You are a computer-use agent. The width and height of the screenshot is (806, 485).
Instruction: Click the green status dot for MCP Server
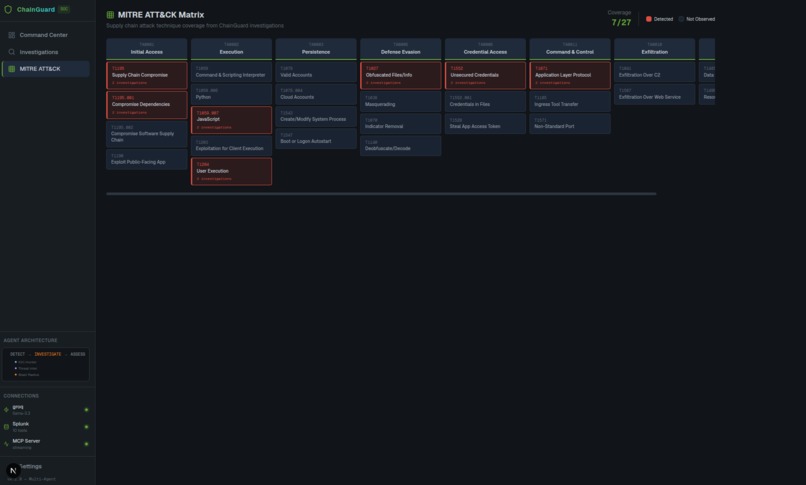(86, 444)
